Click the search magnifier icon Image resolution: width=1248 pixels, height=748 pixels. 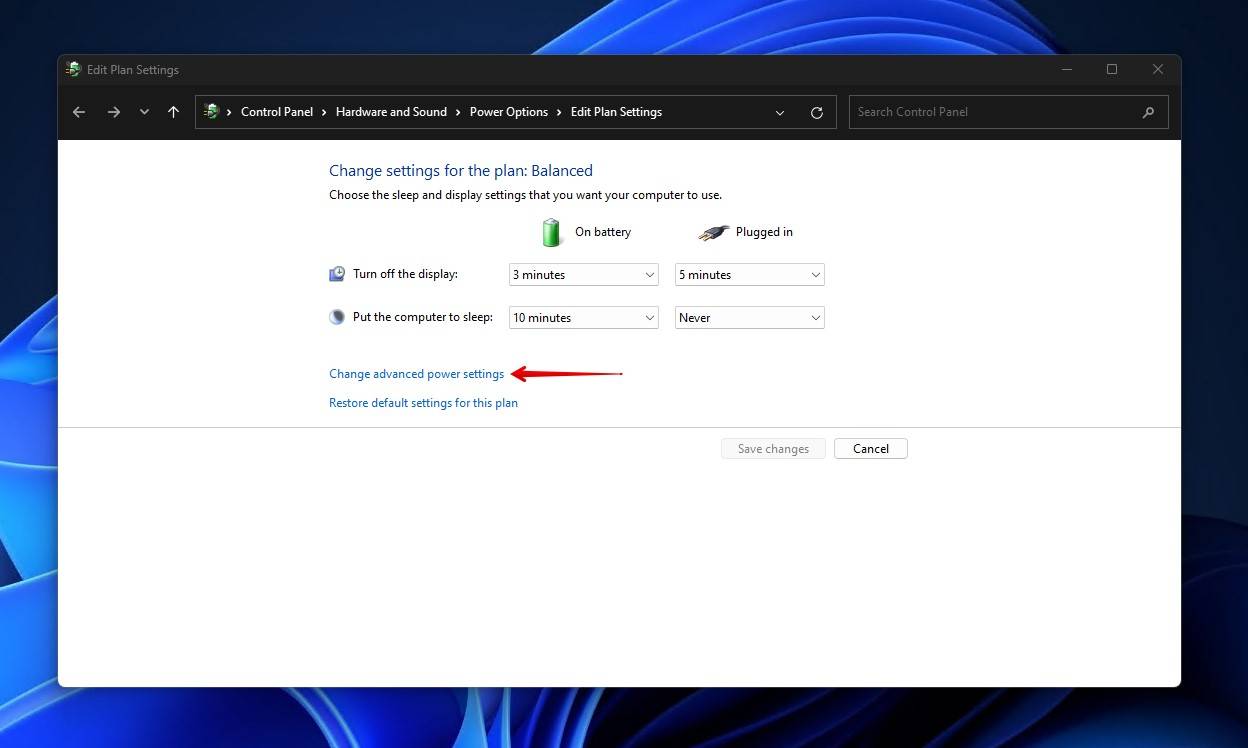tap(1148, 112)
